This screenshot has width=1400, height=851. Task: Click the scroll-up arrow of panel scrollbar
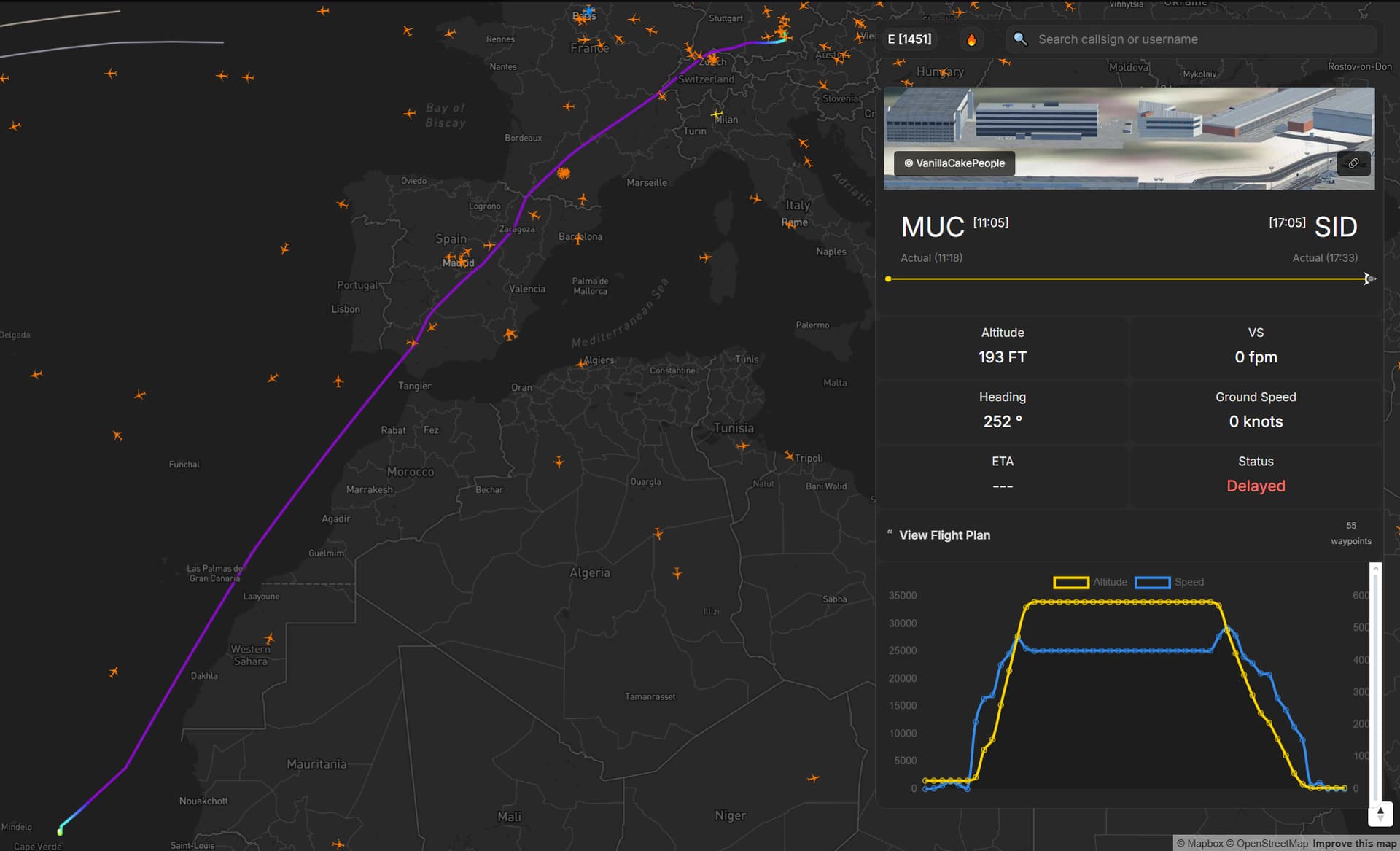(1375, 567)
